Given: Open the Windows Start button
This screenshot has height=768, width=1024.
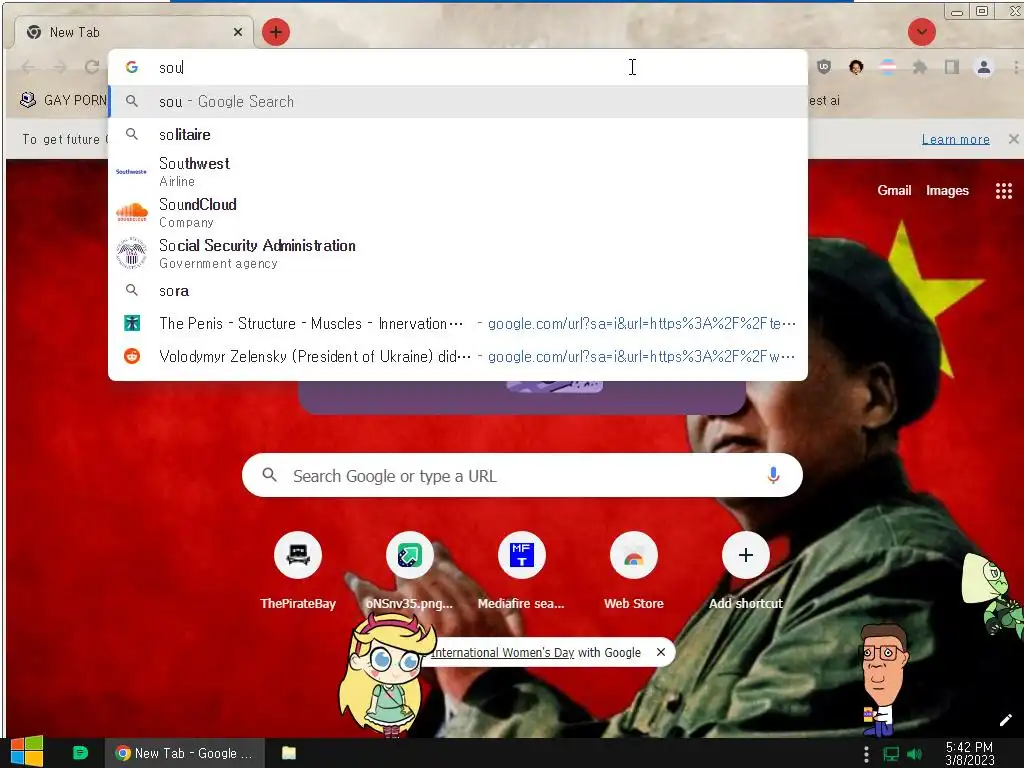Looking at the screenshot, I should coord(27,752).
